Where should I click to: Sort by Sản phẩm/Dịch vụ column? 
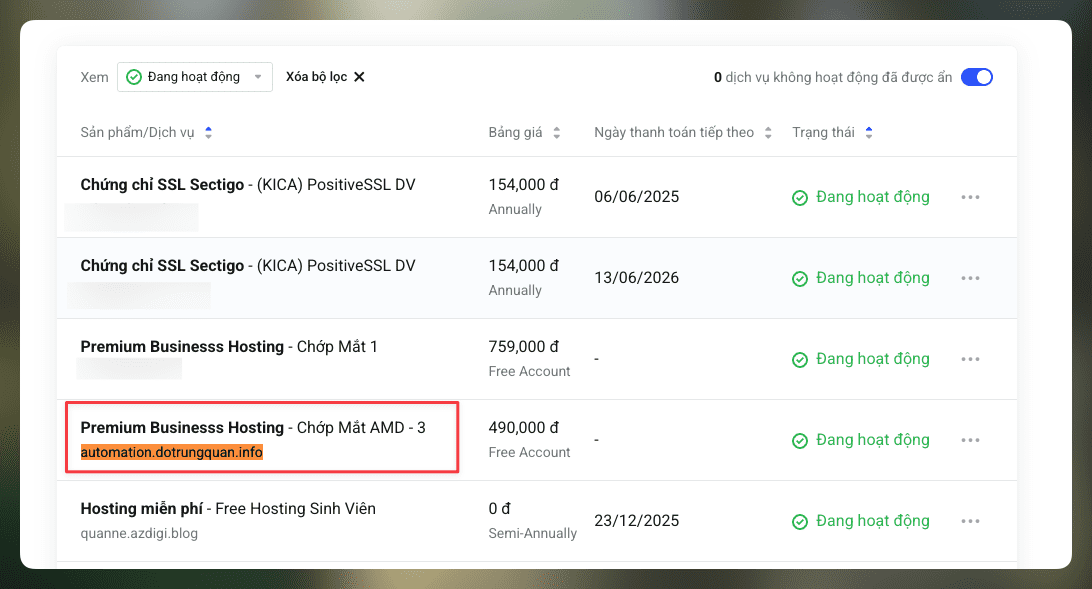pyautogui.click(x=208, y=132)
